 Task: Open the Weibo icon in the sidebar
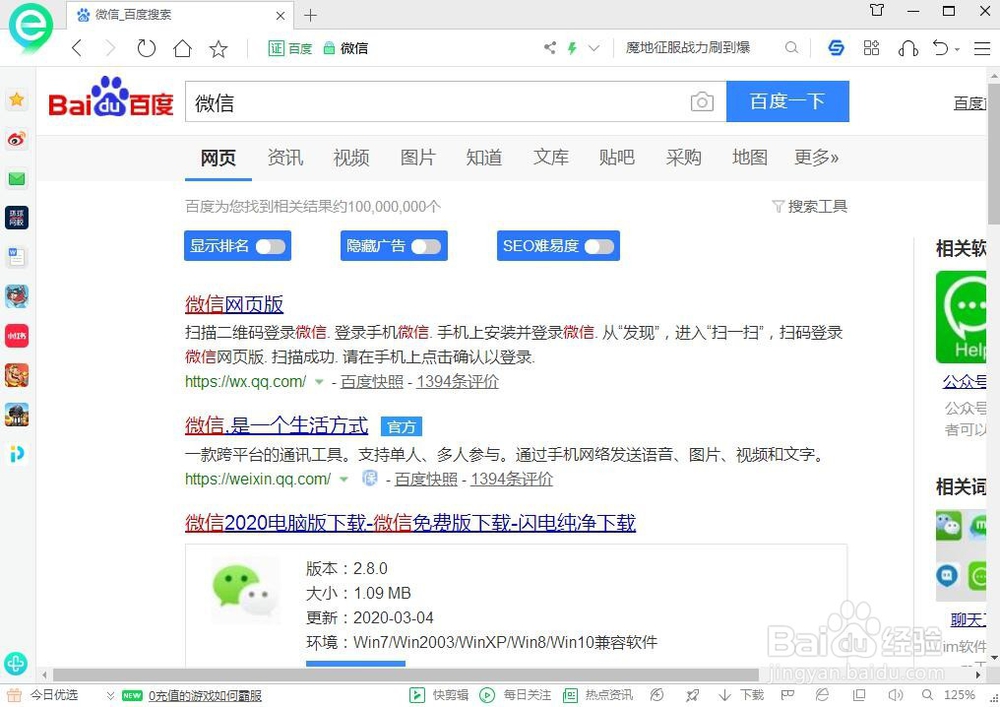[17, 139]
